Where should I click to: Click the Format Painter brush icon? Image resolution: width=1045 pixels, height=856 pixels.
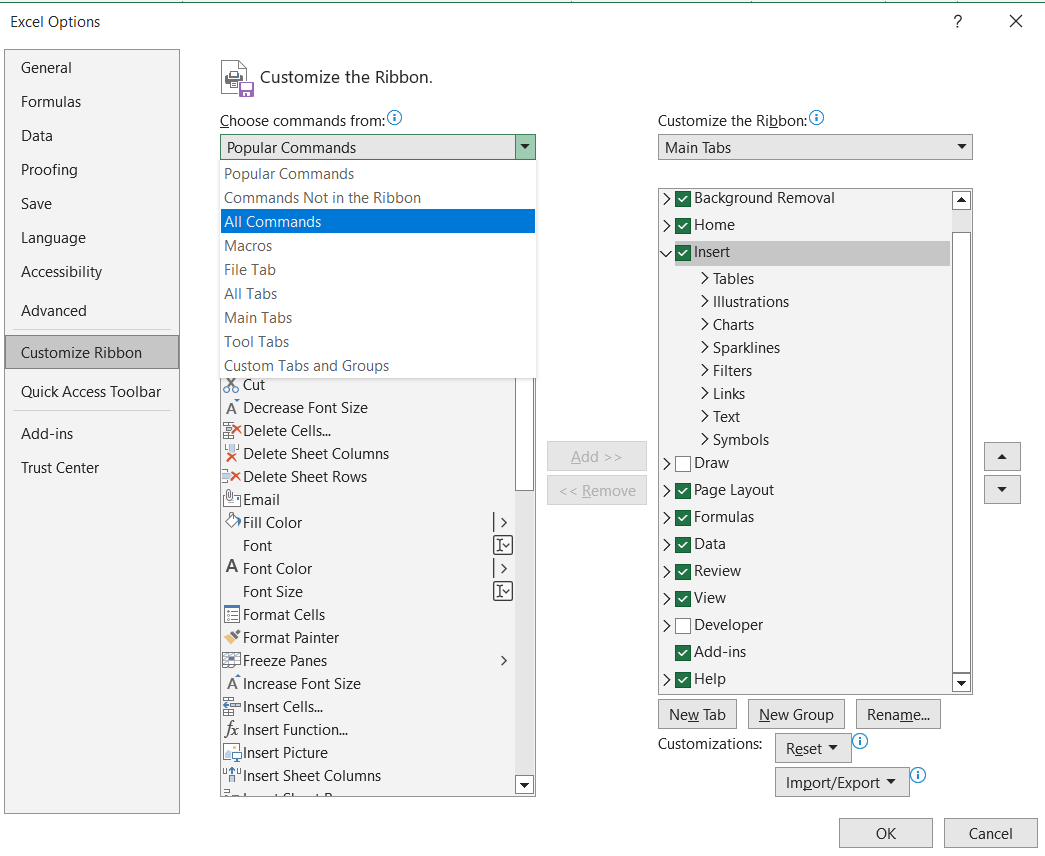[x=231, y=637]
